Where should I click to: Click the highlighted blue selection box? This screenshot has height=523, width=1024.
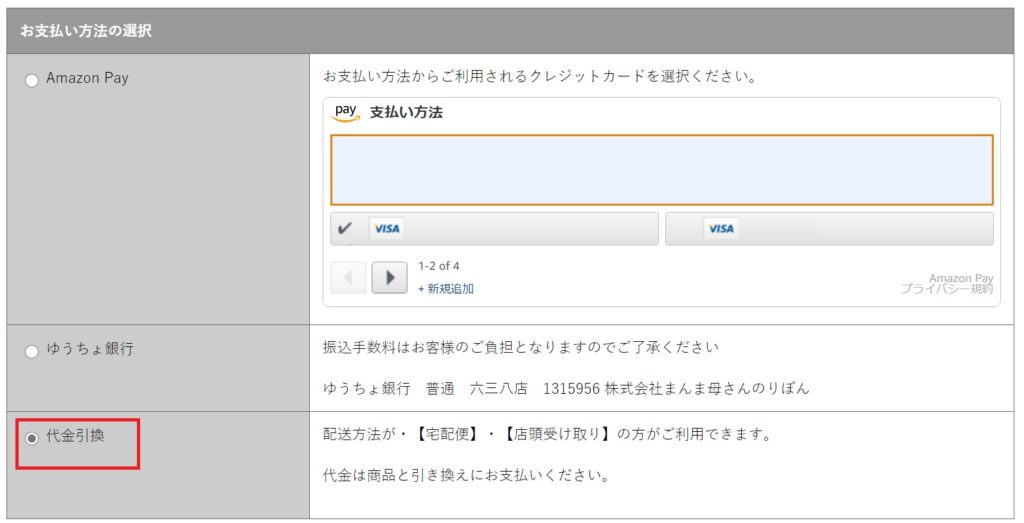pyautogui.click(x=662, y=170)
